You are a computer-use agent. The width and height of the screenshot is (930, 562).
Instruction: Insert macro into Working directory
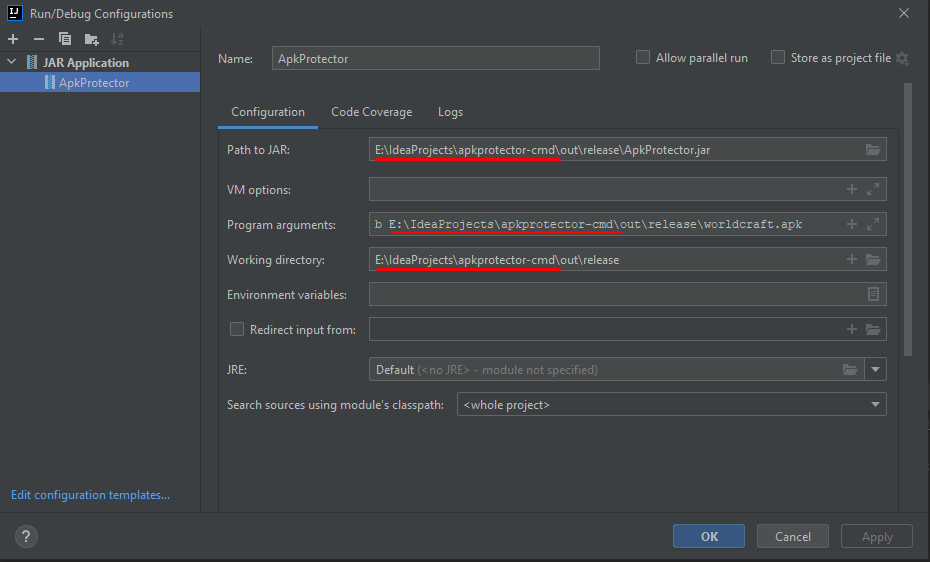point(852,259)
